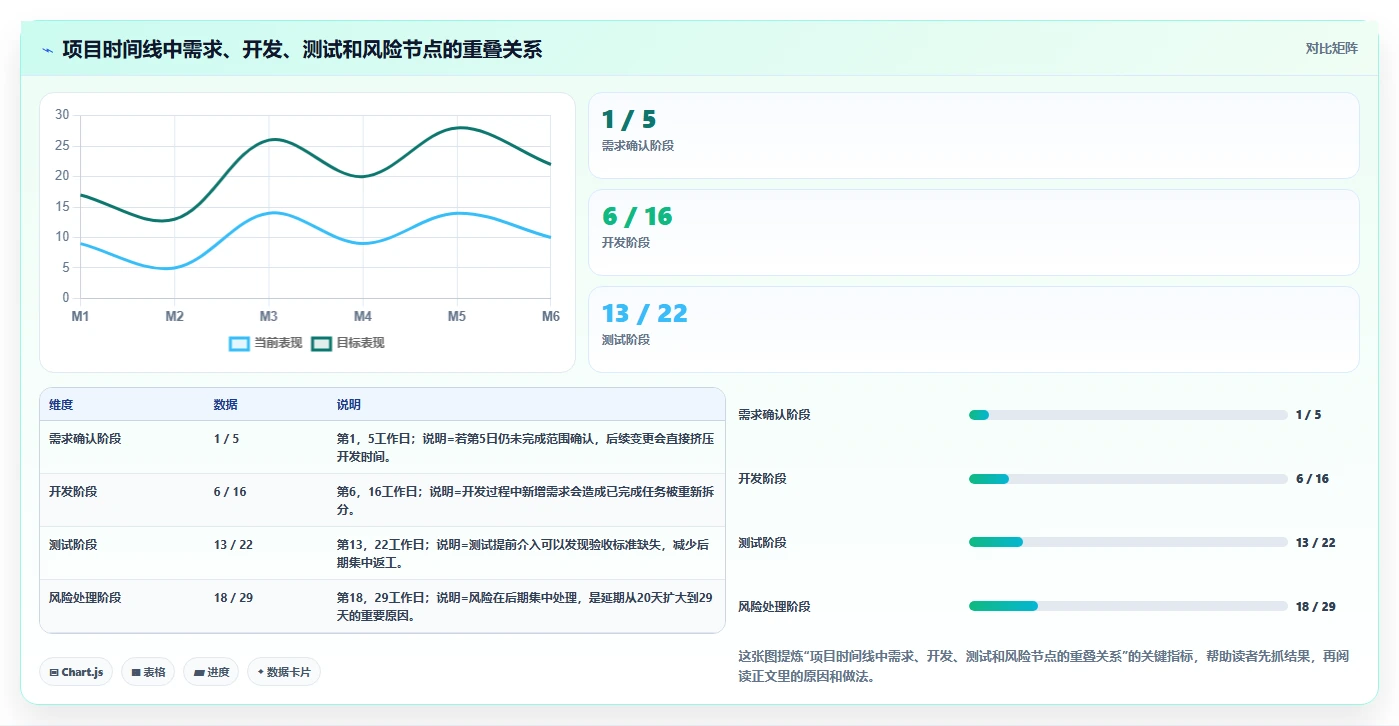This screenshot has height=726, width=1399.
Task: Open the 13 / 22 测试阶段 card
Action: click(973, 329)
